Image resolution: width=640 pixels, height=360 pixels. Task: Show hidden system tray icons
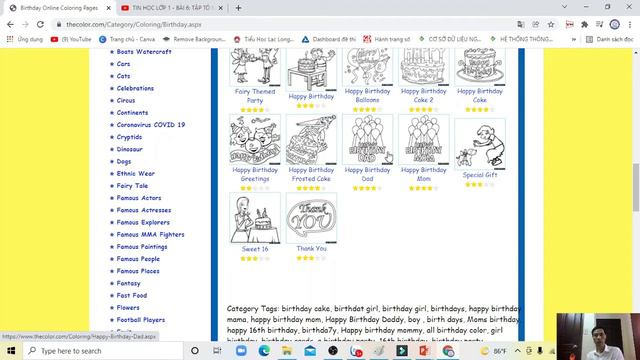tap(518, 351)
